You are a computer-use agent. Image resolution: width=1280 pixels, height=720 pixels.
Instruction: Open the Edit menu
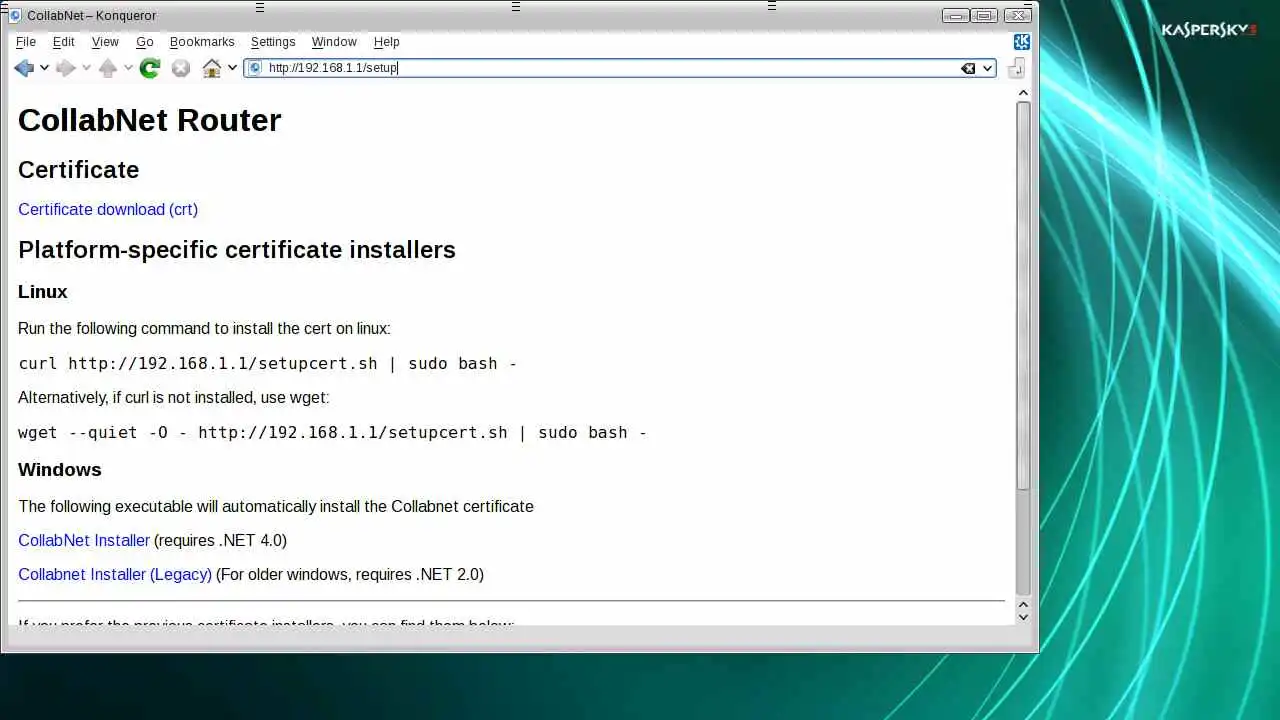[x=64, y=42]
